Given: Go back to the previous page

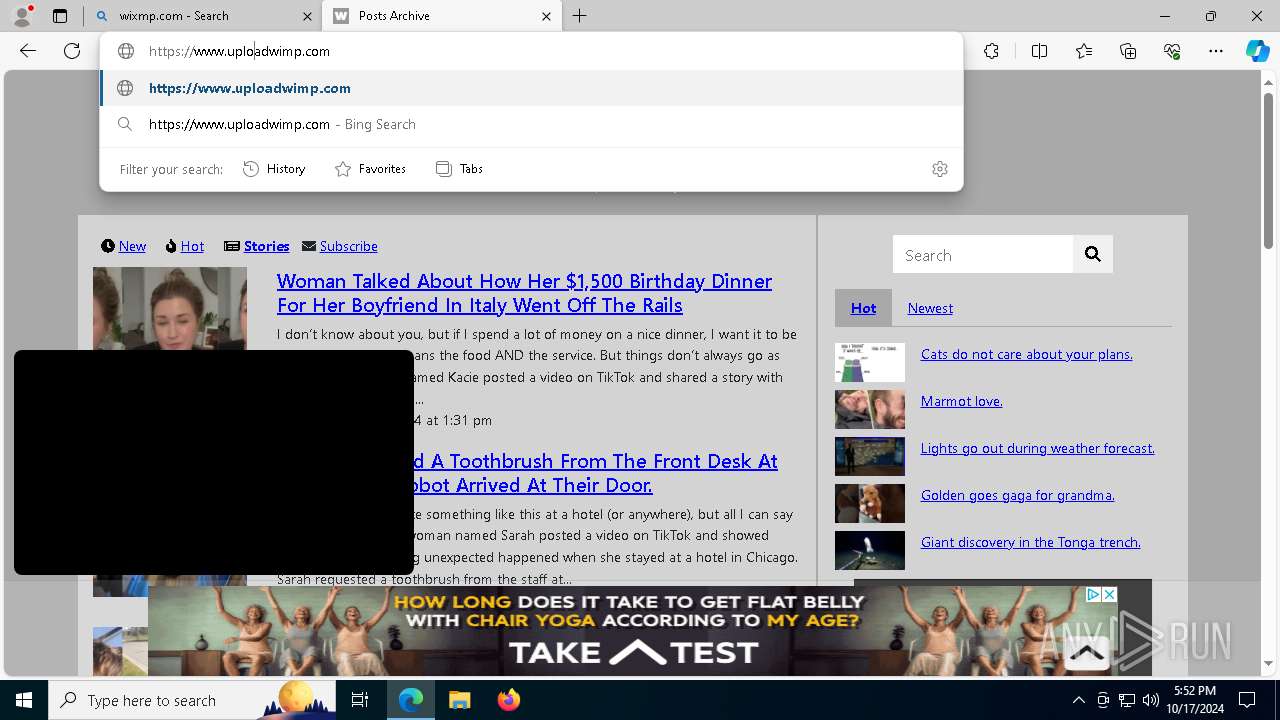Looking at the screenshot, I should [28, 51].
